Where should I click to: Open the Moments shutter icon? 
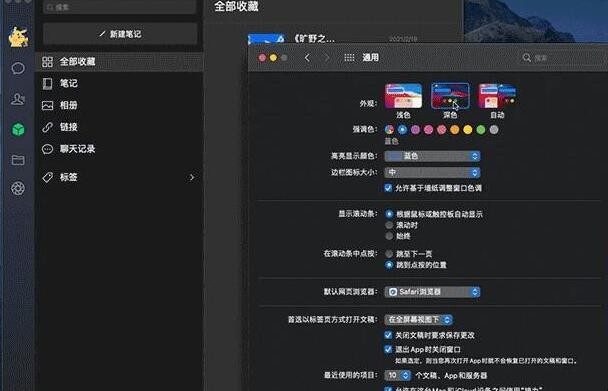[x=18, y=189]
